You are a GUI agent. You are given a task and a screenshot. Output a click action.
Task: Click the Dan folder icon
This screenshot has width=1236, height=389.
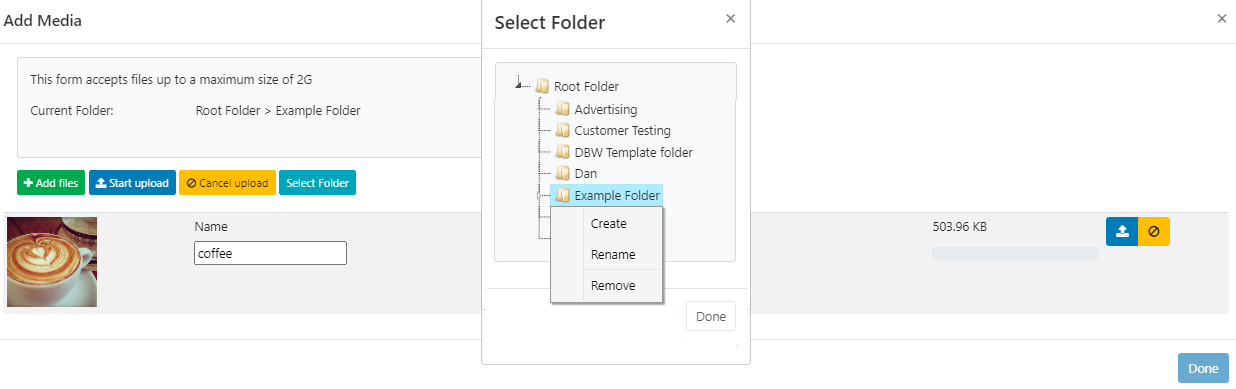point(562,174)
